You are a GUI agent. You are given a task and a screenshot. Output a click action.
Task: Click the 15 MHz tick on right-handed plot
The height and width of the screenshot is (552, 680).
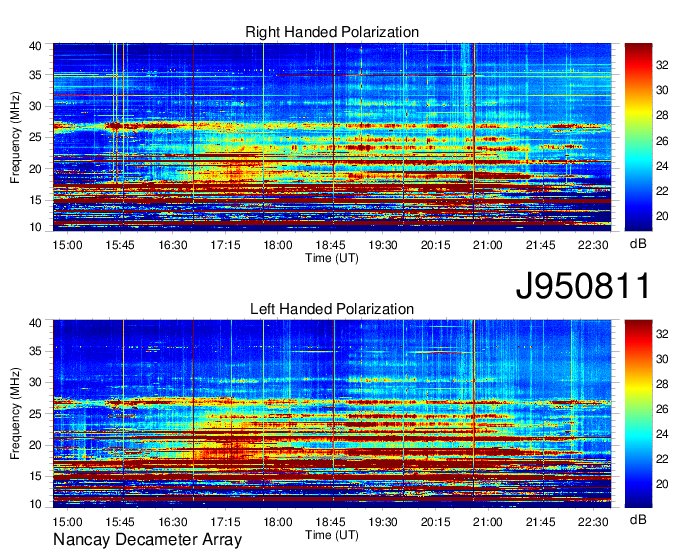pos(35,200)
